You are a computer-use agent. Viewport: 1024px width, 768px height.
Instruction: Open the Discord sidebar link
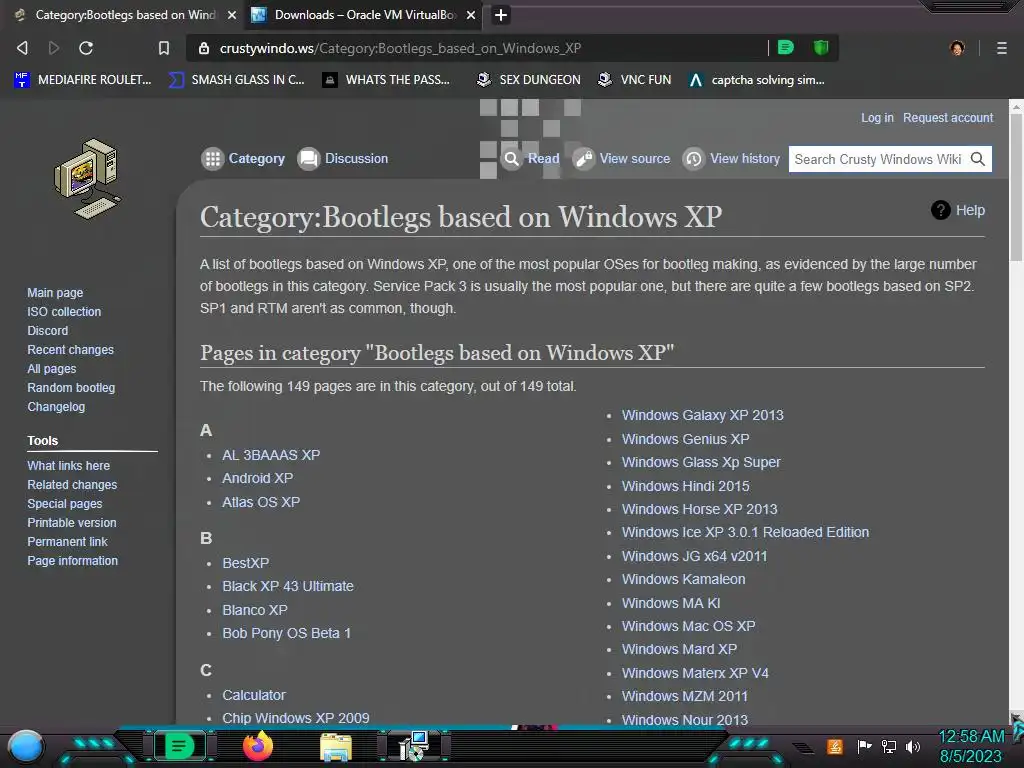pyautogui.click(x=48, y=330)
